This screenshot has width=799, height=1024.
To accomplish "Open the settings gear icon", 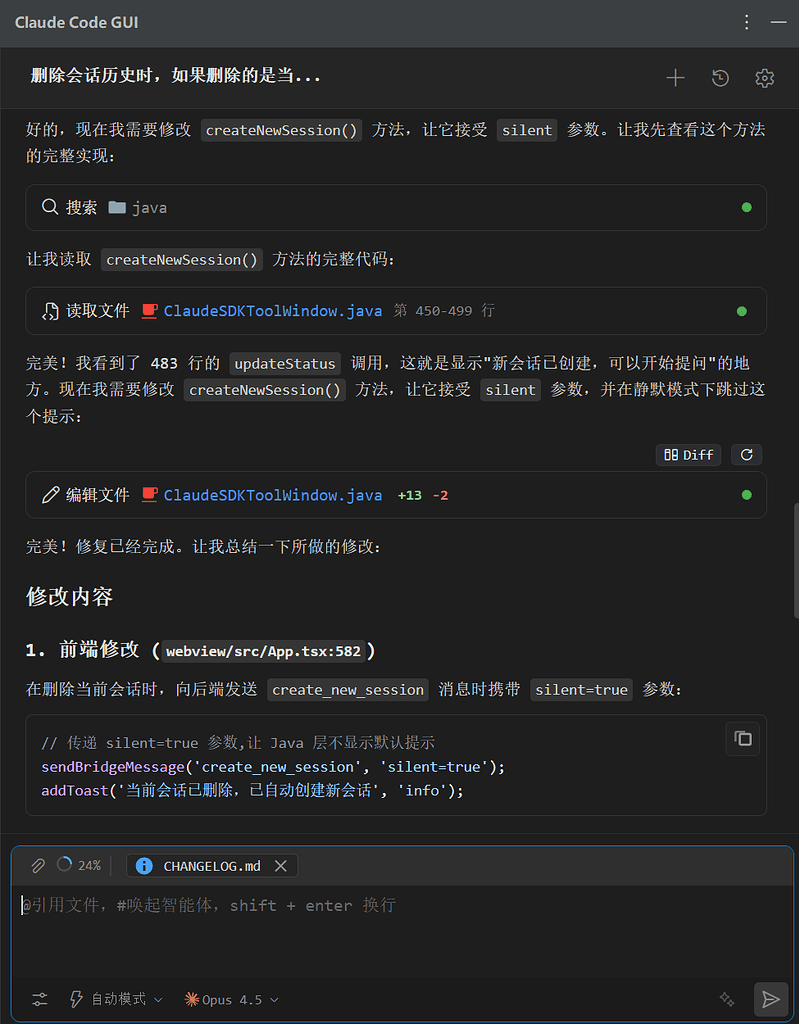I will [x=764, y=78].
